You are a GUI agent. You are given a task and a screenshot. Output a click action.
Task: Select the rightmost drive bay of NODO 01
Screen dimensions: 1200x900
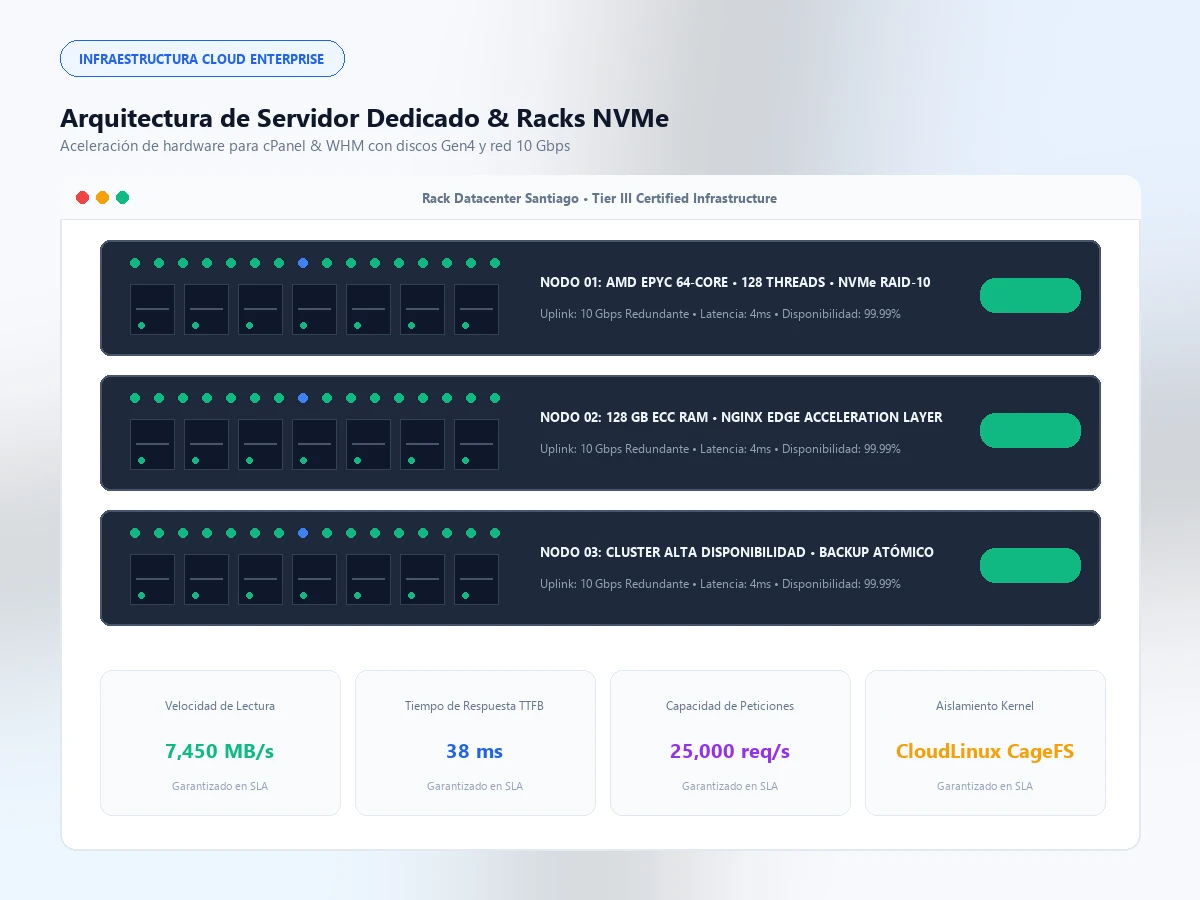click(476, 309)
